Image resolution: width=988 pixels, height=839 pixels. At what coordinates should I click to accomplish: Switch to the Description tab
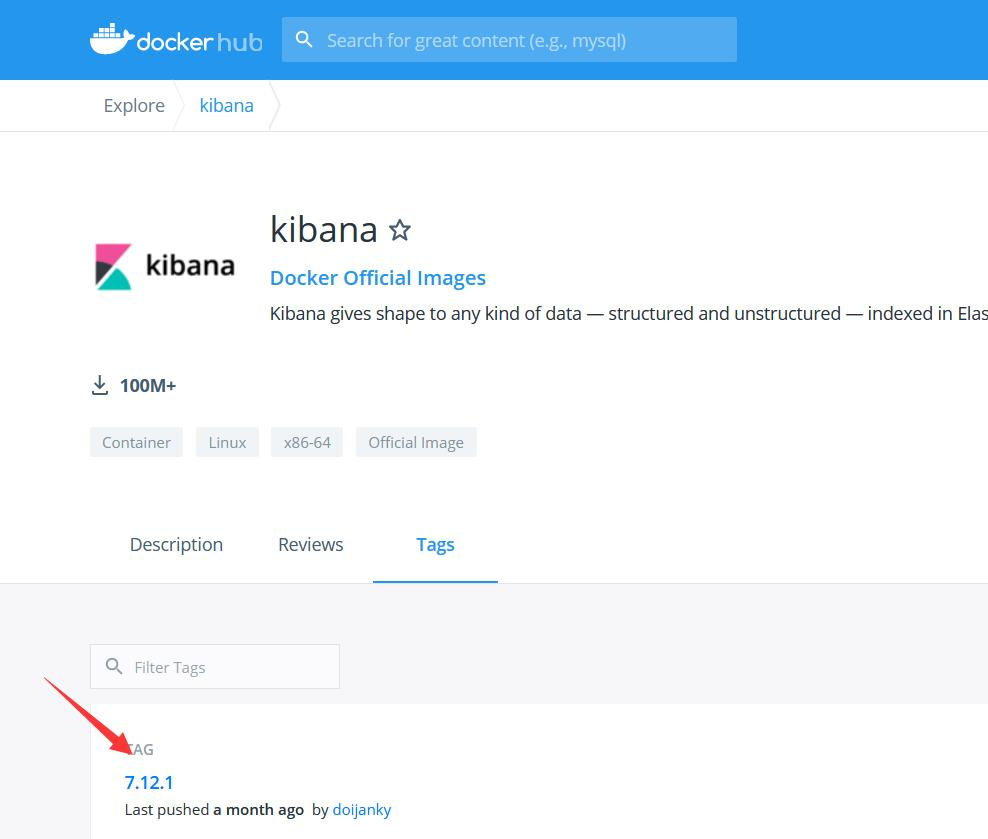[176, 544]
